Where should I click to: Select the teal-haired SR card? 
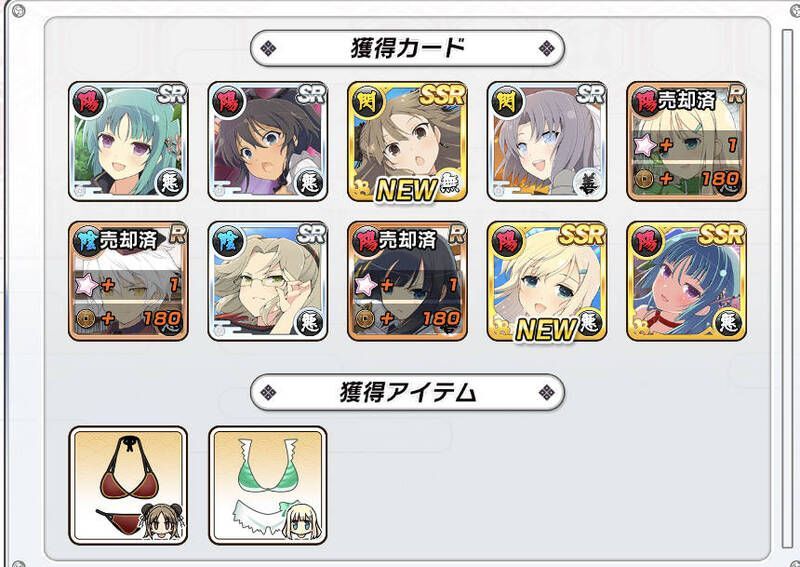128,141
